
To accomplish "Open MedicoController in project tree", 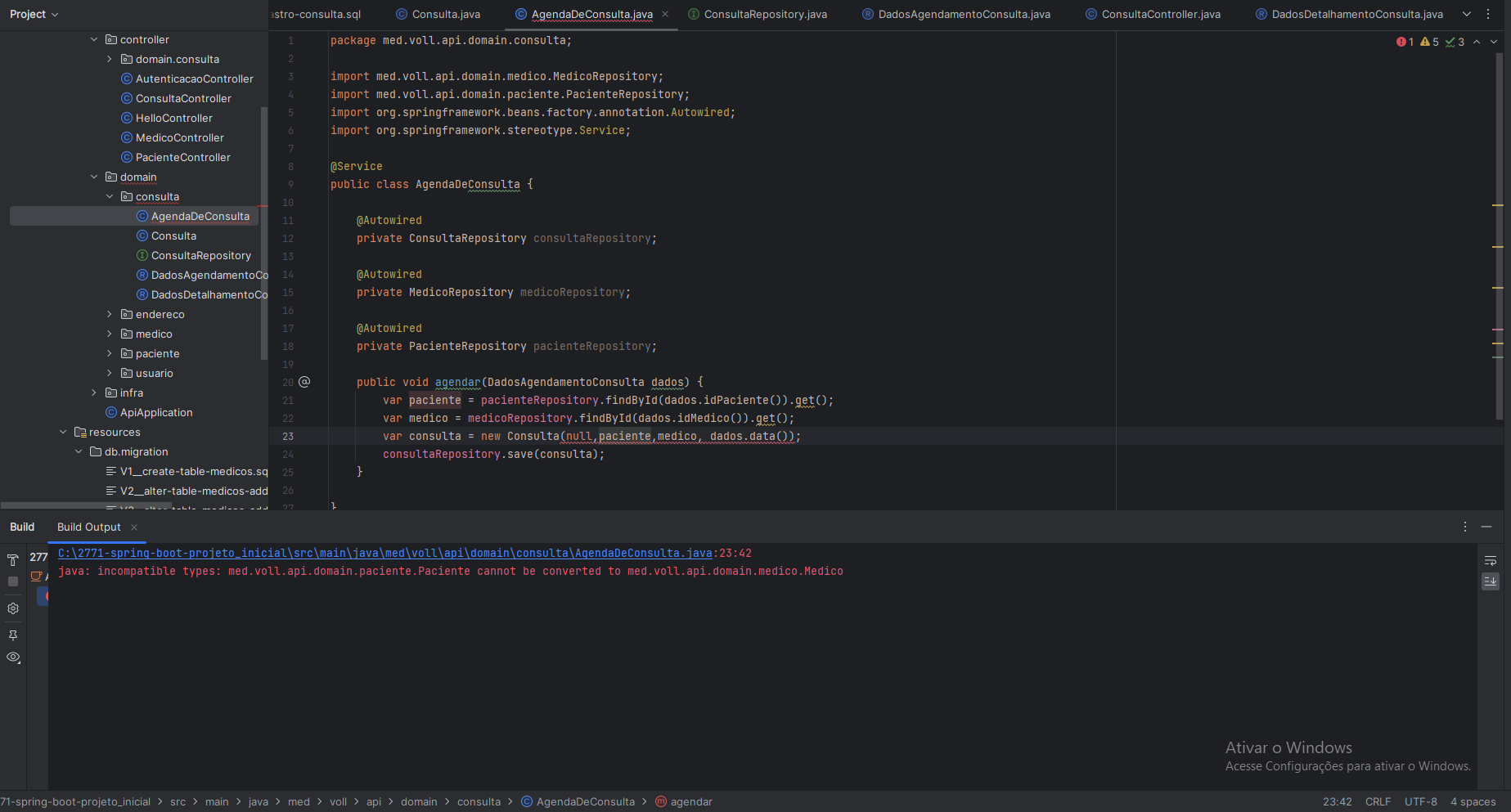I will tap(179, 137).
